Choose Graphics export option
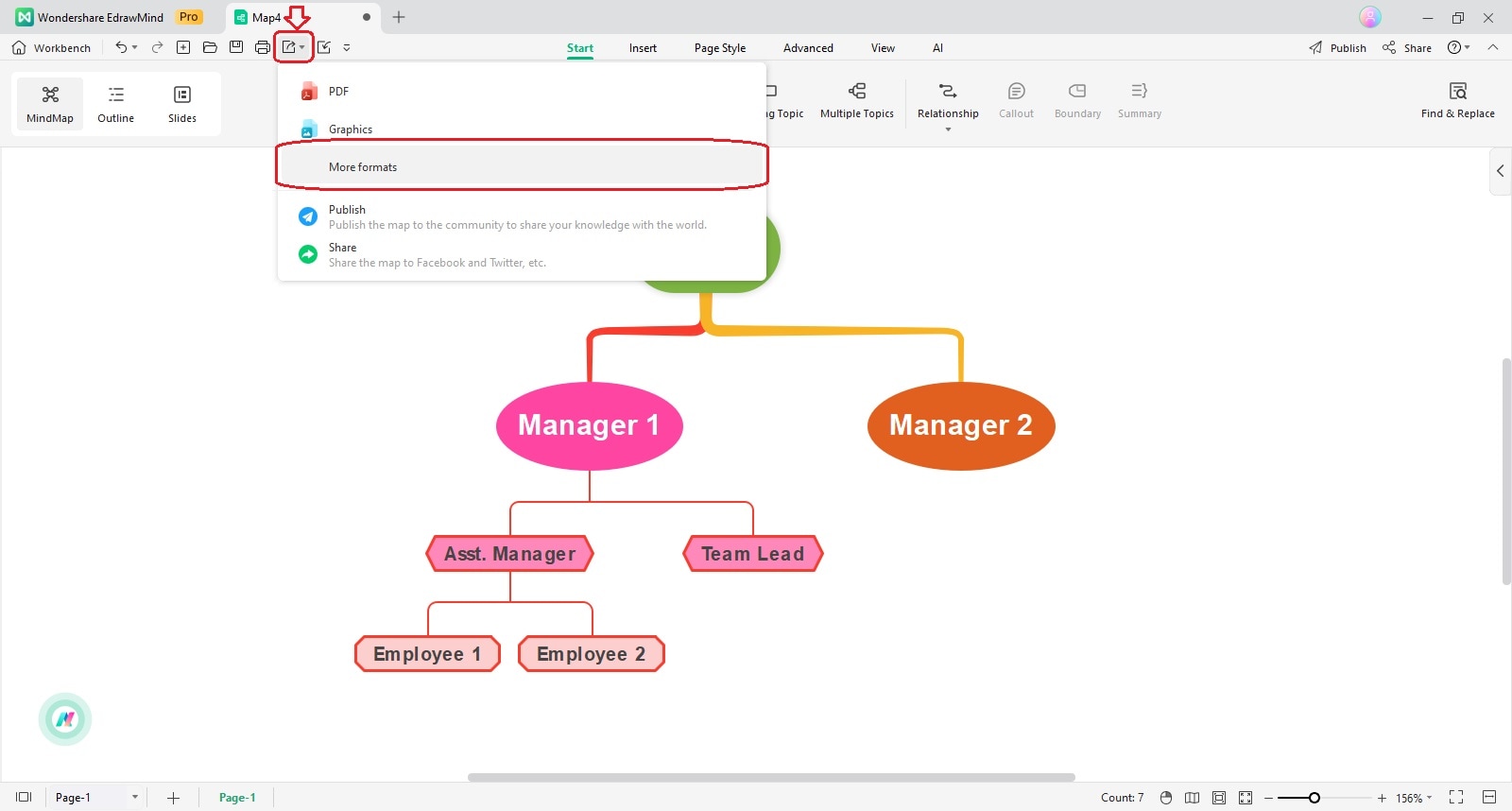Viewport: 1512px width, 811px height. (522, 129)
